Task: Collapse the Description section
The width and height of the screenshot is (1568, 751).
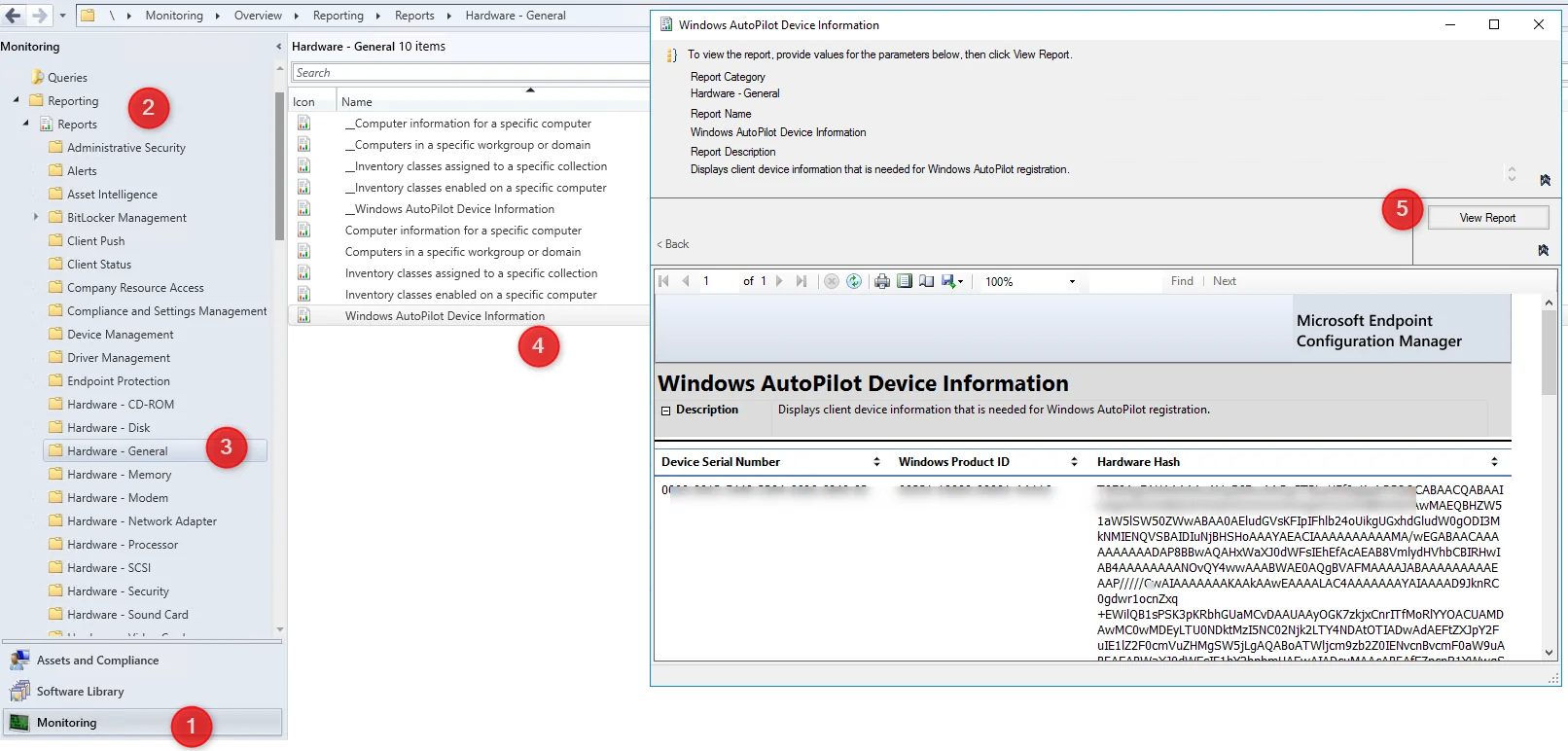Action: coord(666,411)
